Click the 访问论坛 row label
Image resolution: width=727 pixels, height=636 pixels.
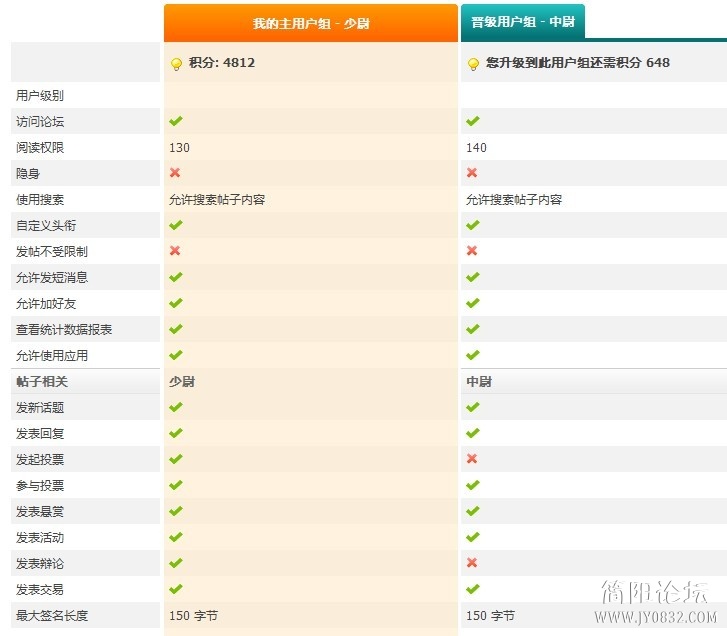point(40,121)
